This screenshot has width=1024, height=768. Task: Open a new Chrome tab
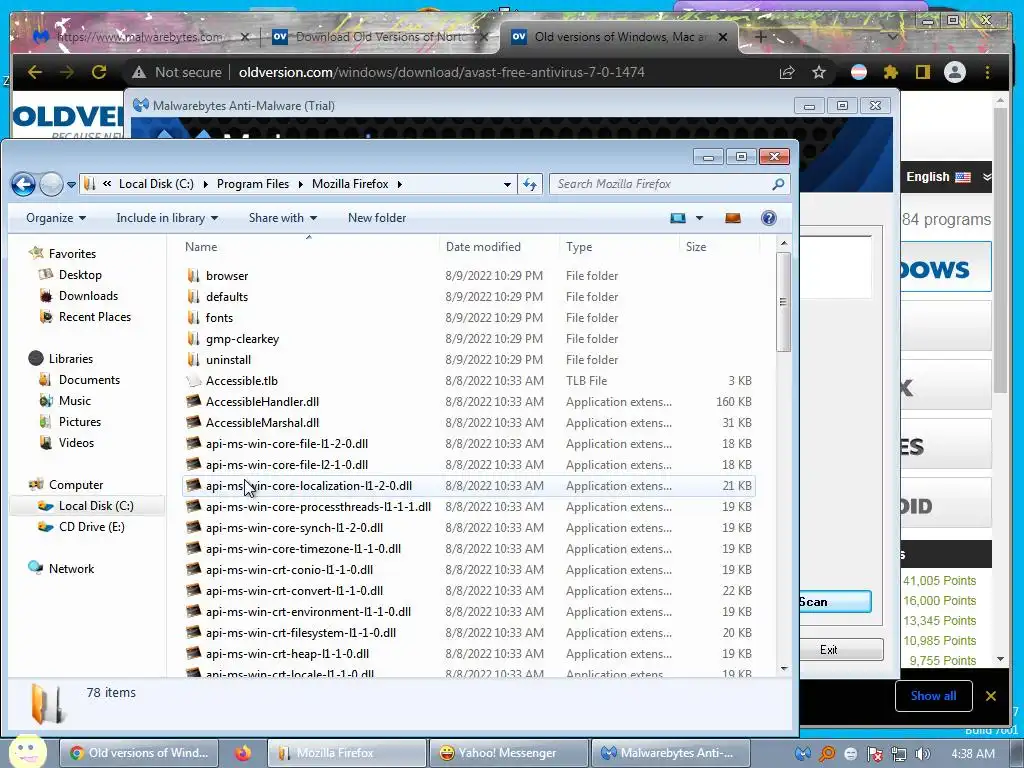(x=760, y=37)
